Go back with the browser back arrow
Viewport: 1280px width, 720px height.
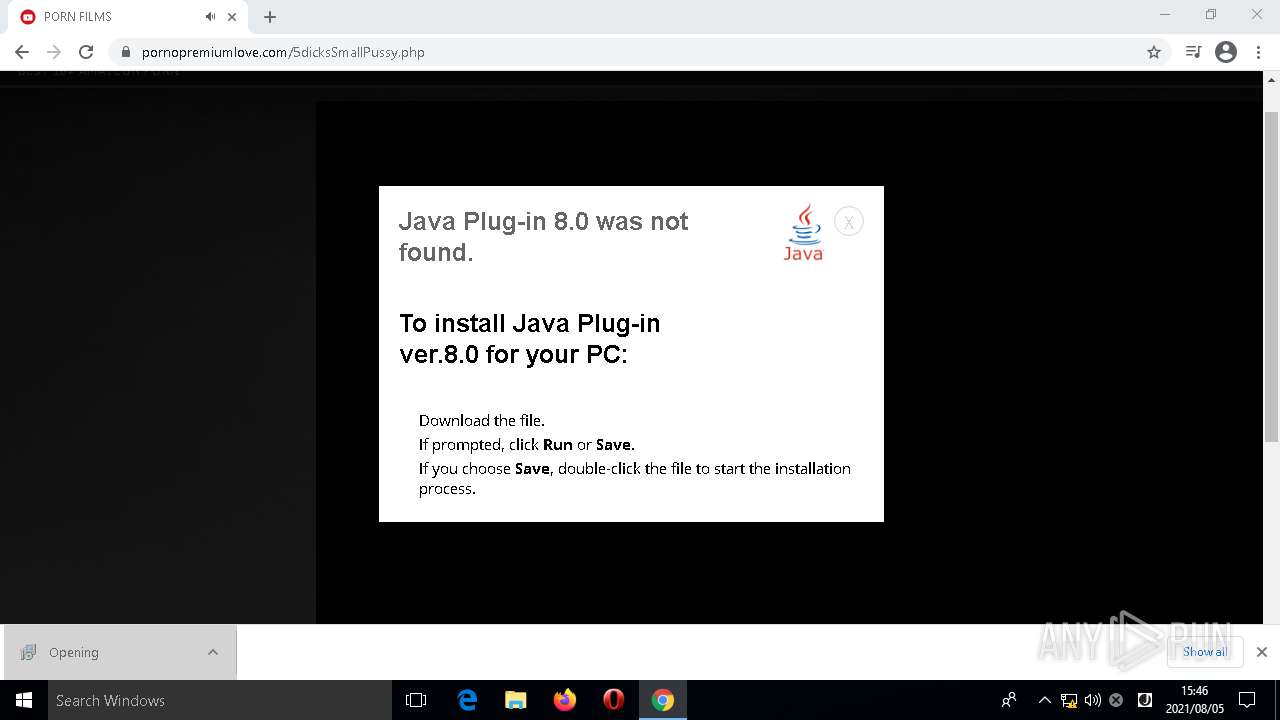(22, 52)
